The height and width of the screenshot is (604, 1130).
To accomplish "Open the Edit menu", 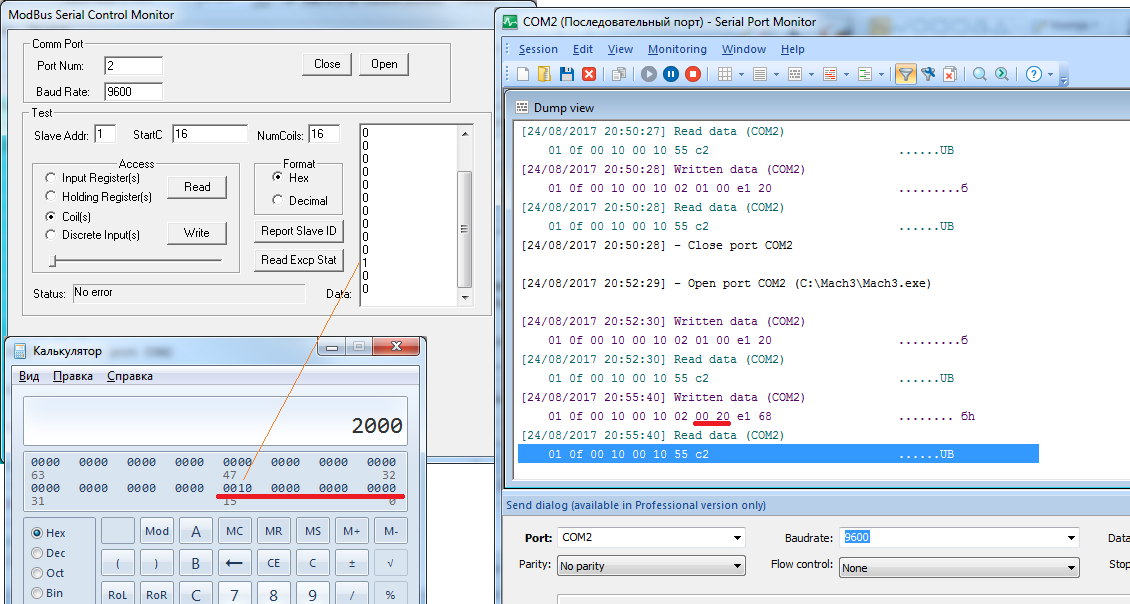I will pyautogui.click(x=582, y=49).
